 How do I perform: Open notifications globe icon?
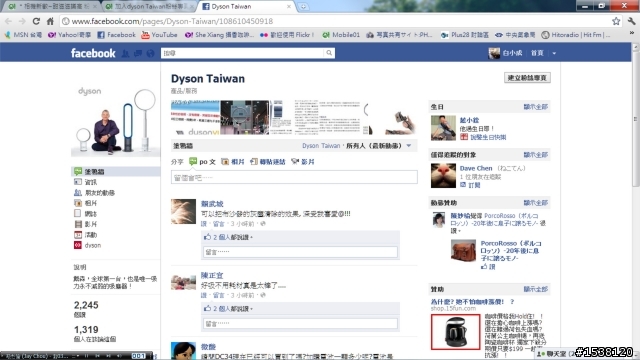(151, 53)
